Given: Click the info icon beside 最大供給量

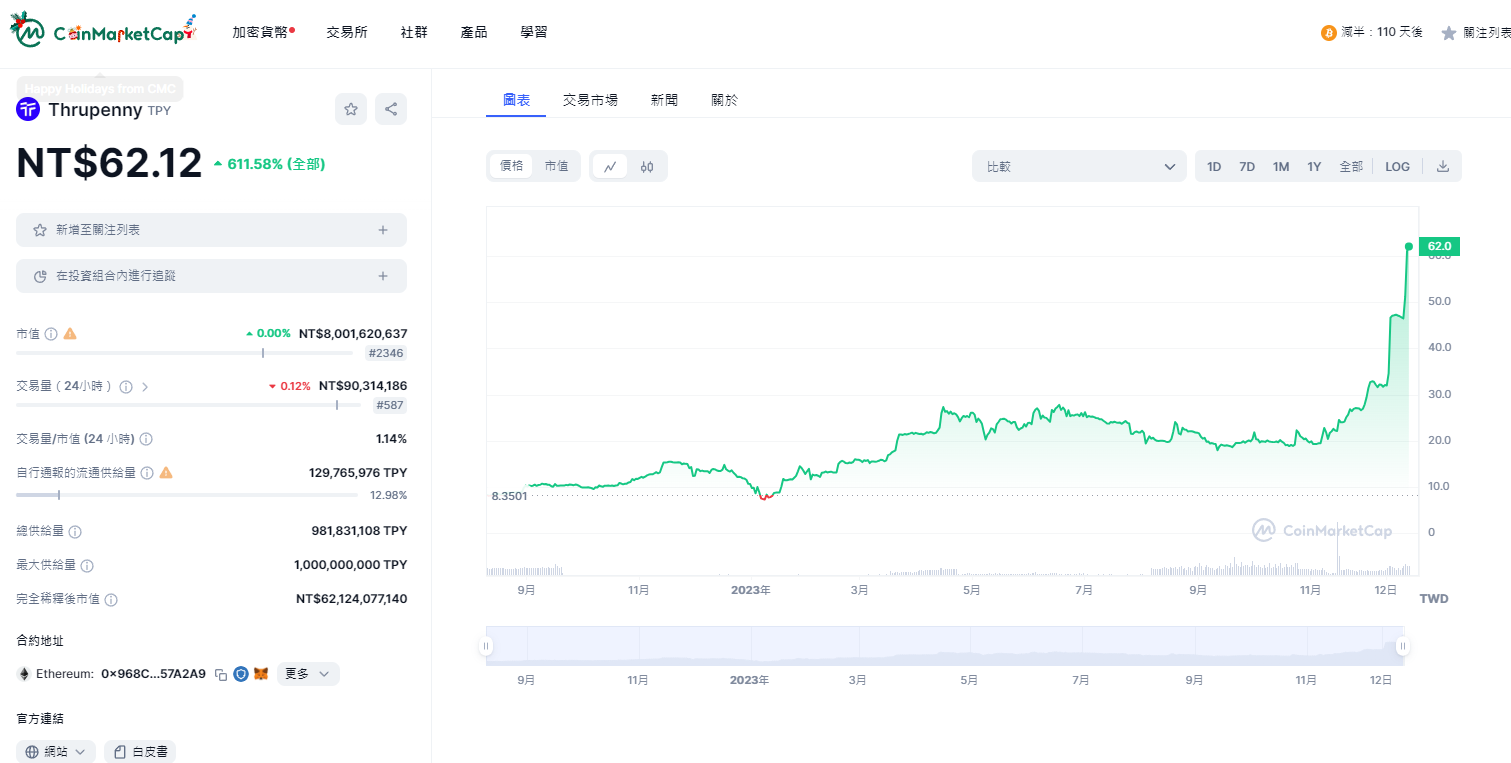Looking at the screenshot, I should 87,566.
